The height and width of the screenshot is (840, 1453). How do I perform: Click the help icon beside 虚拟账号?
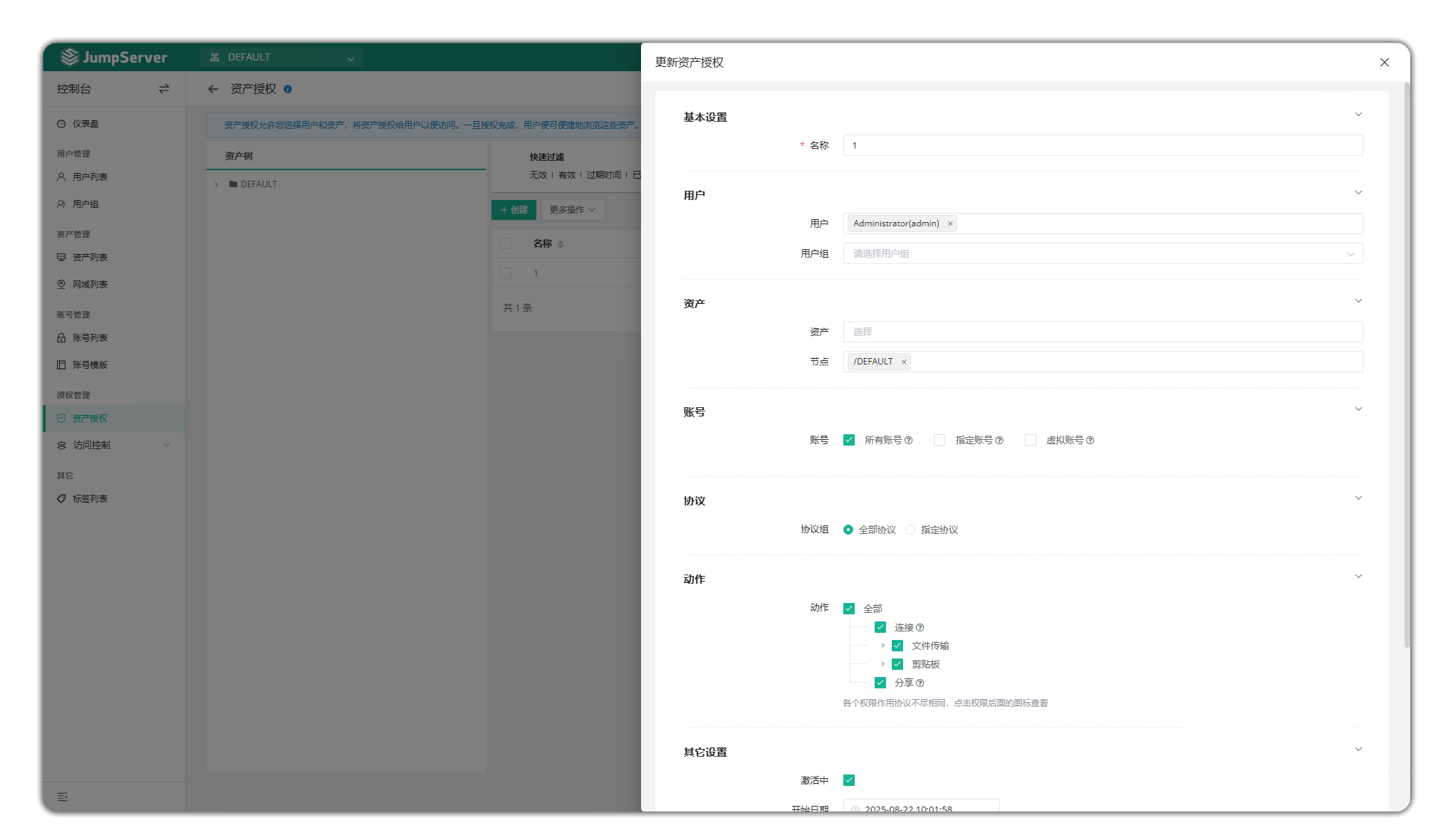[x=1090, y=441]
